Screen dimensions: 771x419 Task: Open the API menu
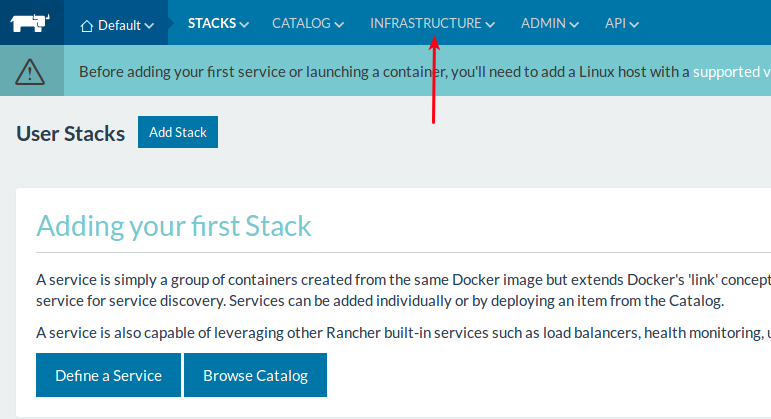[622, 23]
